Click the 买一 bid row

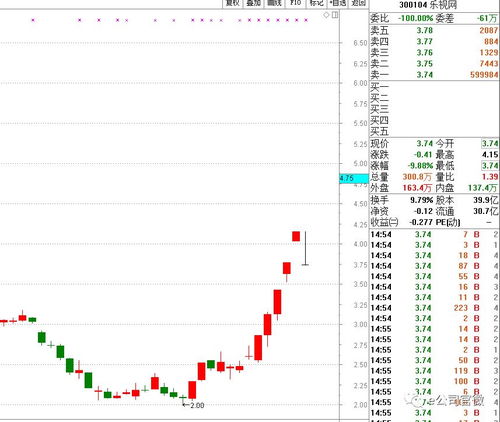[x=434, y=87]
